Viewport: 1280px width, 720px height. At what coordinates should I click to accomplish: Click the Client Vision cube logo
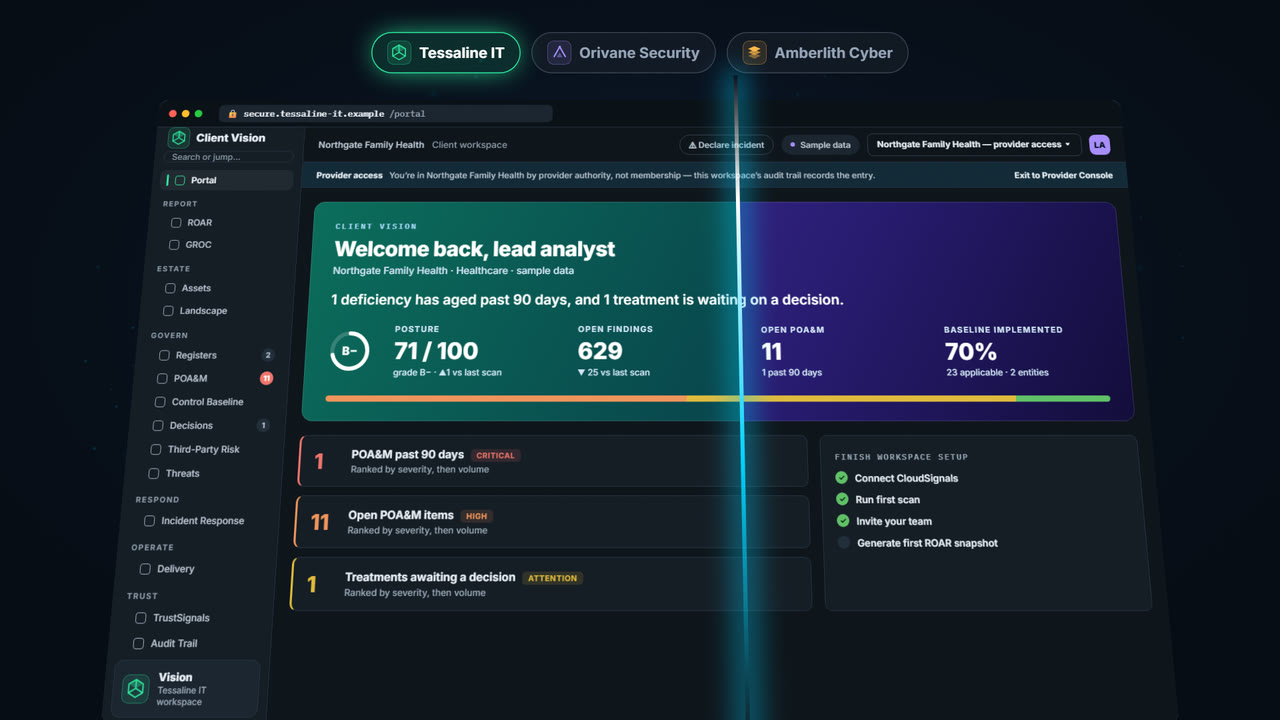(179, 138)
